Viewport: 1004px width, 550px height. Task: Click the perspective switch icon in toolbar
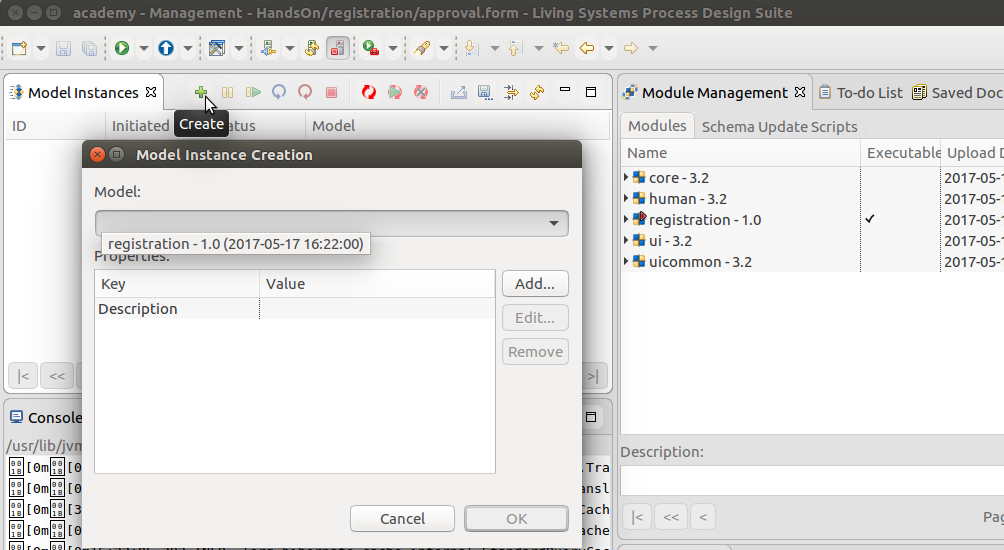[217, 48]
